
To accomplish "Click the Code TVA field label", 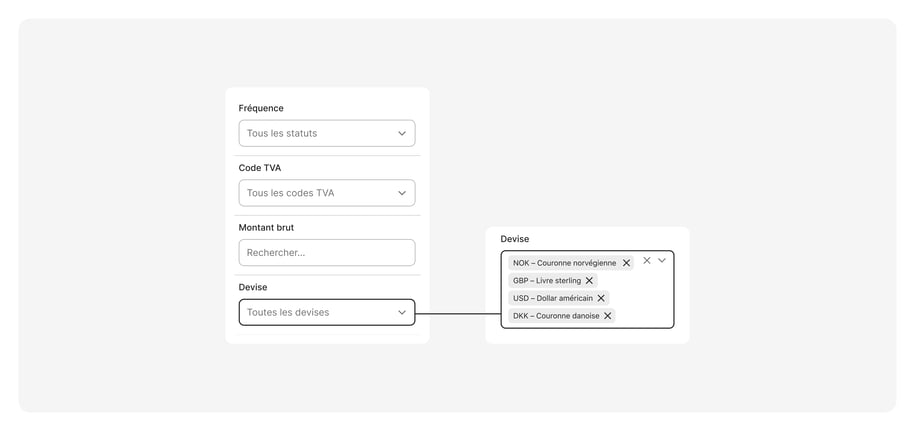I will (260, 168).
